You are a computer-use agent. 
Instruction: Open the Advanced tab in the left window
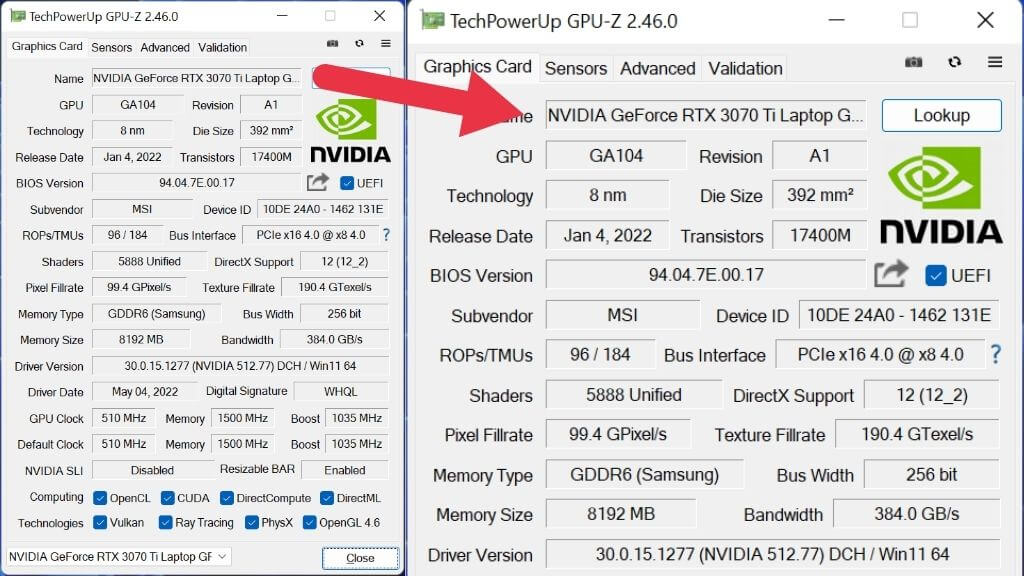(x=165, y=47)
